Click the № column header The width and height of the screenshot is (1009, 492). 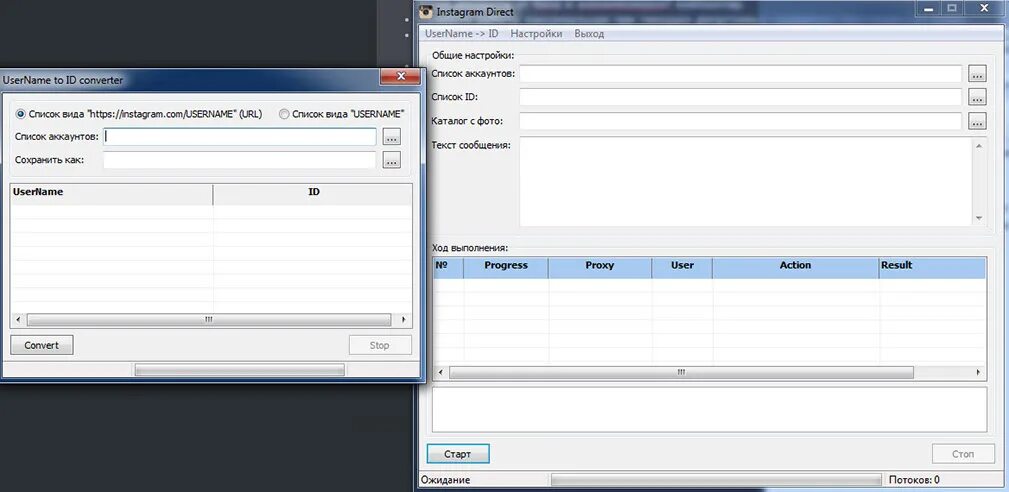point(449,268)
